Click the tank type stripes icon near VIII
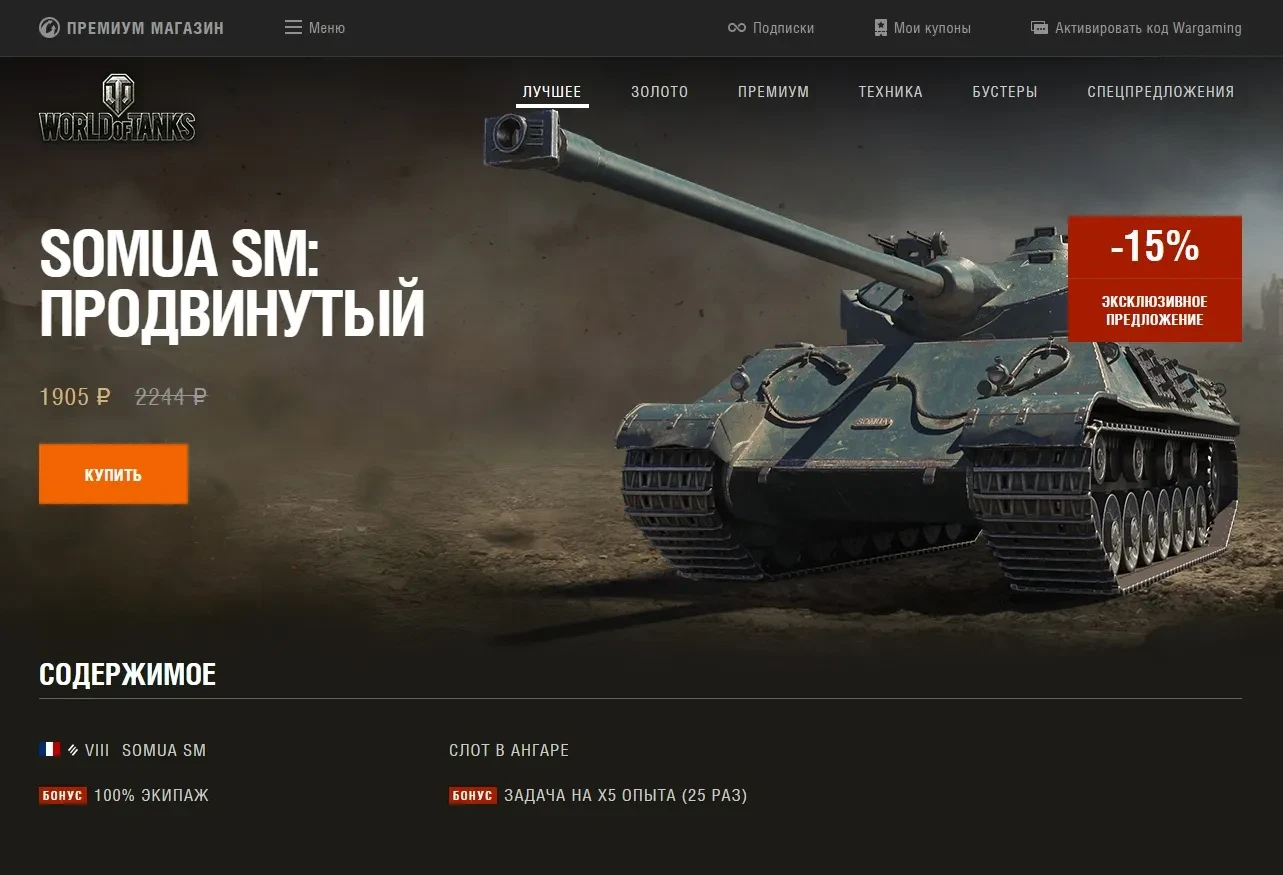The image size is (1283, 875). [73, 750]
